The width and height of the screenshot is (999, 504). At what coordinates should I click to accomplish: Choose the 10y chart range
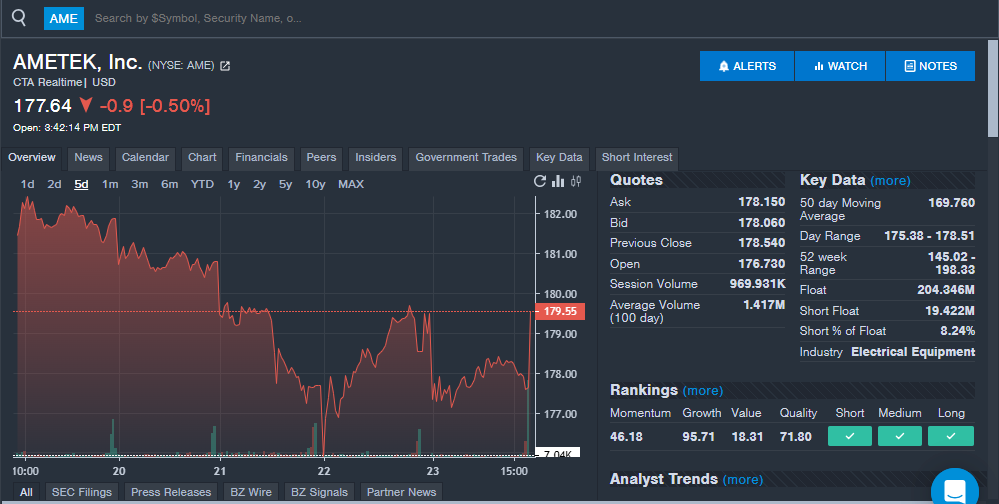[x=315, y=184]
